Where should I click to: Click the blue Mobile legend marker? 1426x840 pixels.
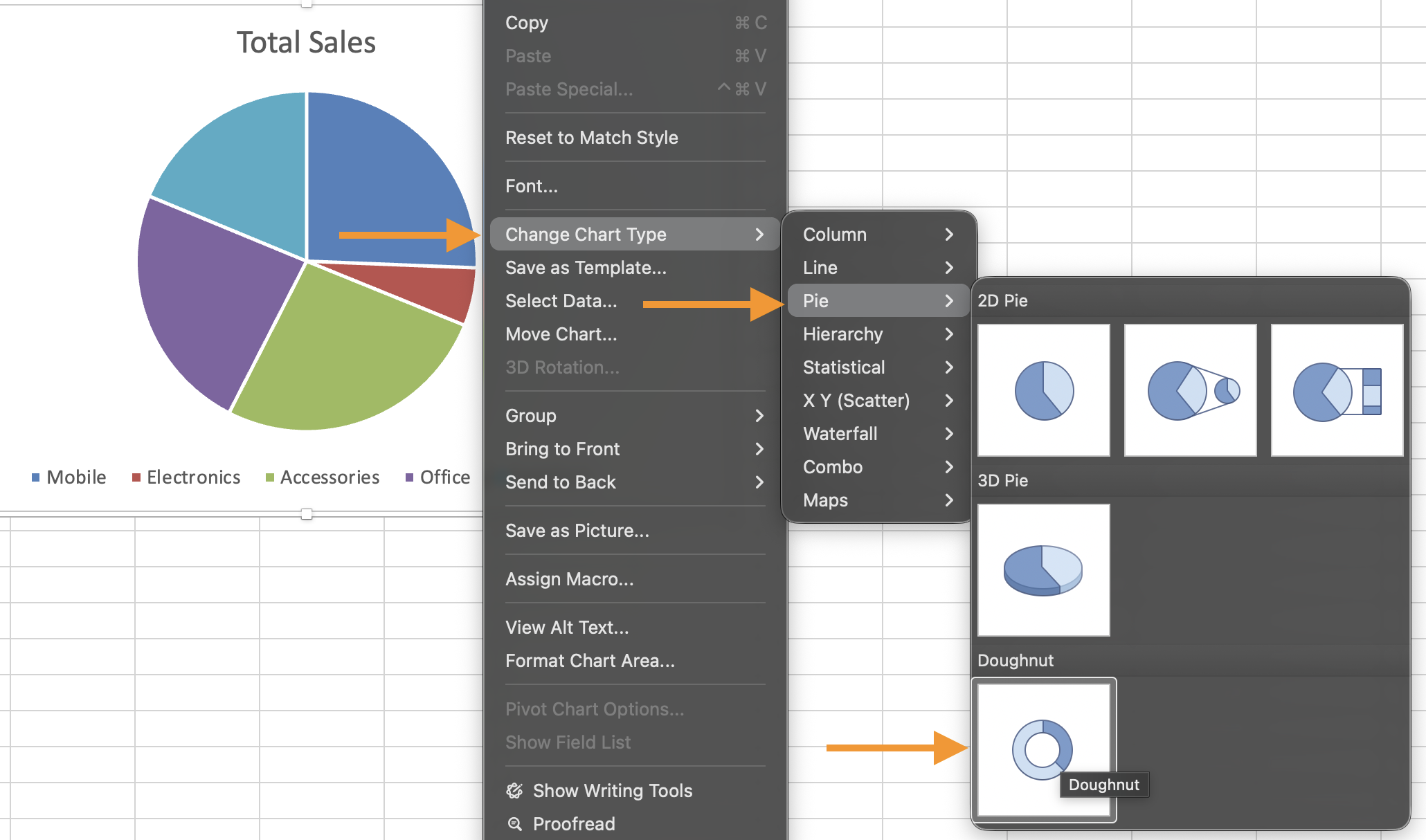36,477
